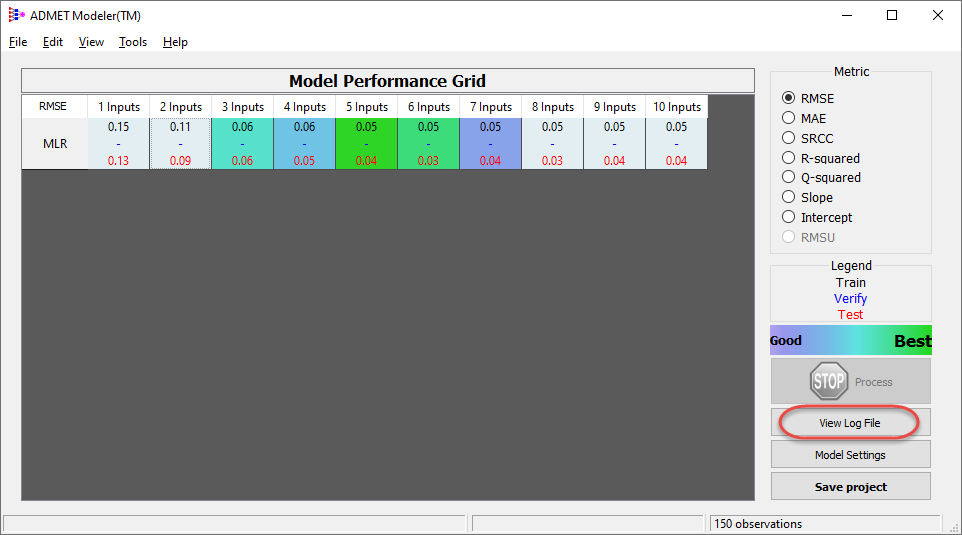Select the MLR 7 Inputs purple cell
The height and width of the screenshot is (535, 962).
point(490,144)
